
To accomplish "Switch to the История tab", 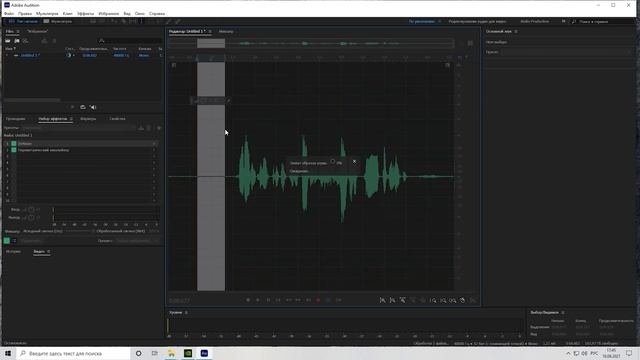I will pyautogui.click(x=13, y=251).
